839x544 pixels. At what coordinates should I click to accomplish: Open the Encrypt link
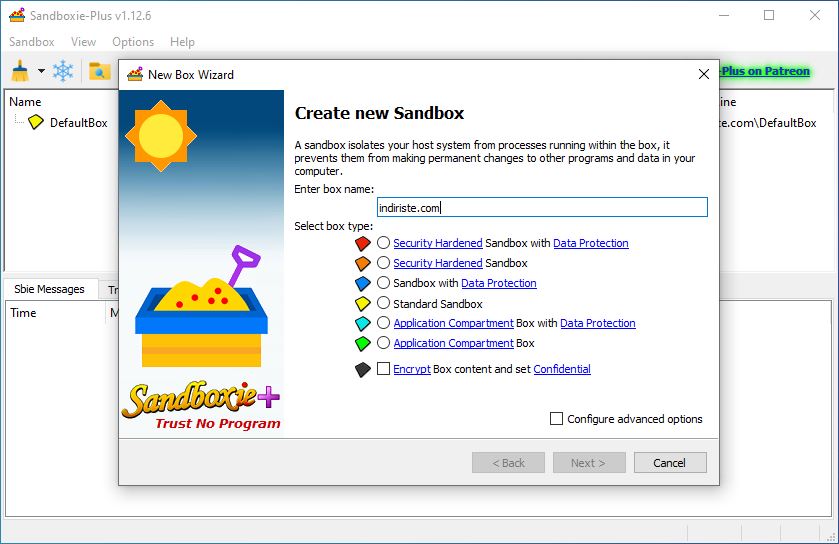point(412,369)
